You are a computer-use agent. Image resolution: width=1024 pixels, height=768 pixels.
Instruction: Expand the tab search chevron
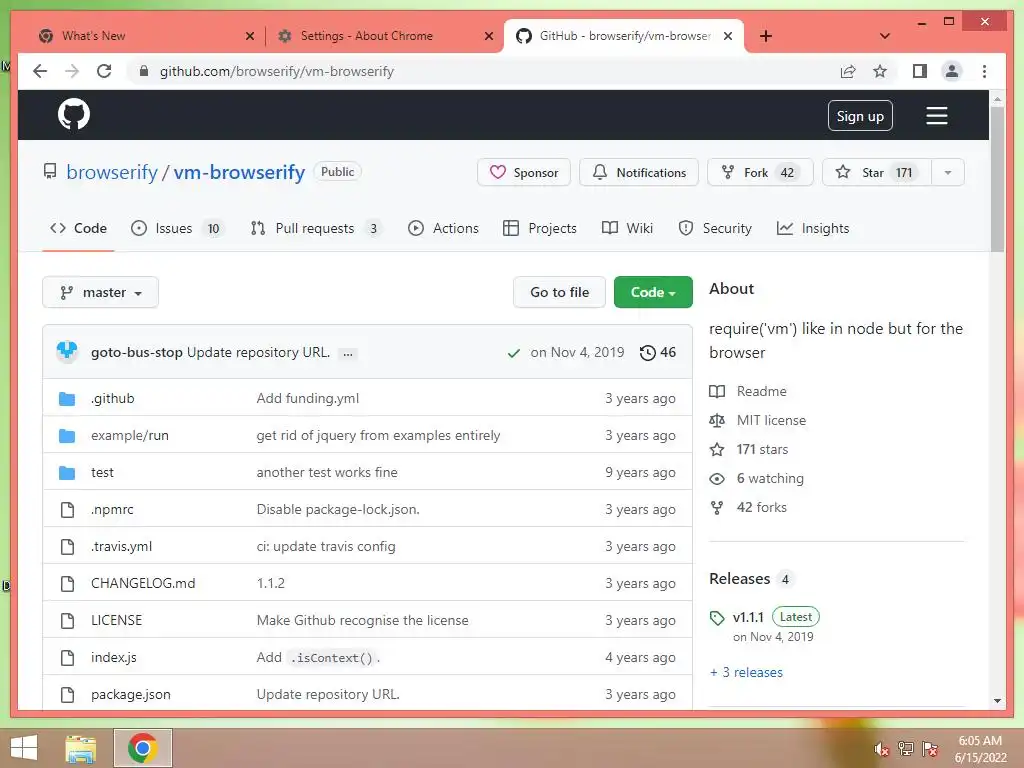point(885,36)
